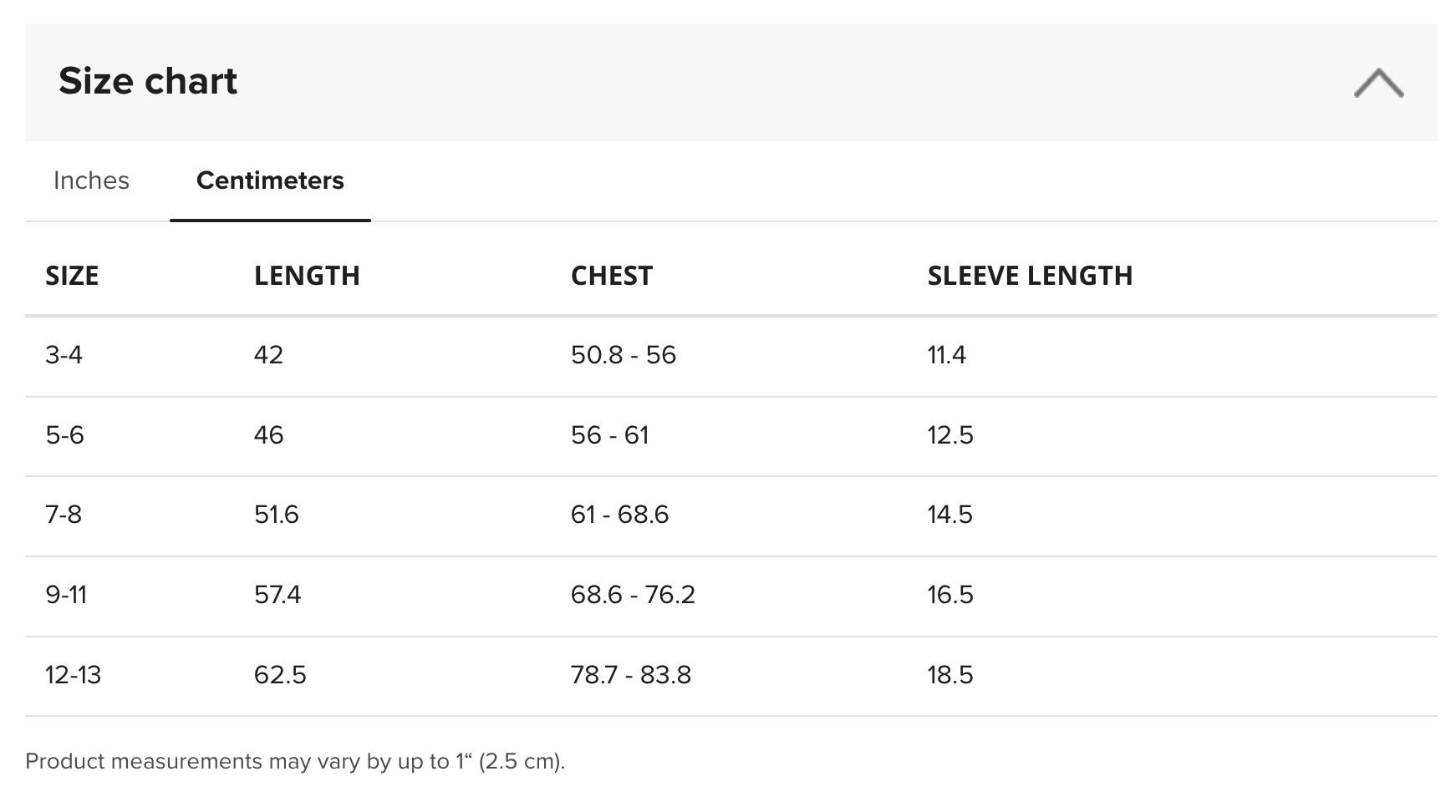Select the Centimeters tab
The image size is (1456, 812).
tap(270, 180)
